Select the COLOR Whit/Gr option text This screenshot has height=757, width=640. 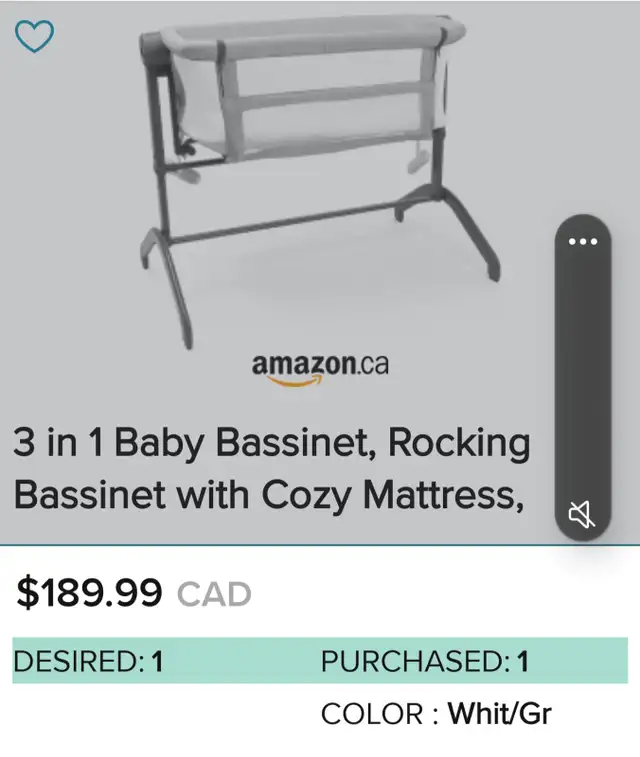(436, 713)
